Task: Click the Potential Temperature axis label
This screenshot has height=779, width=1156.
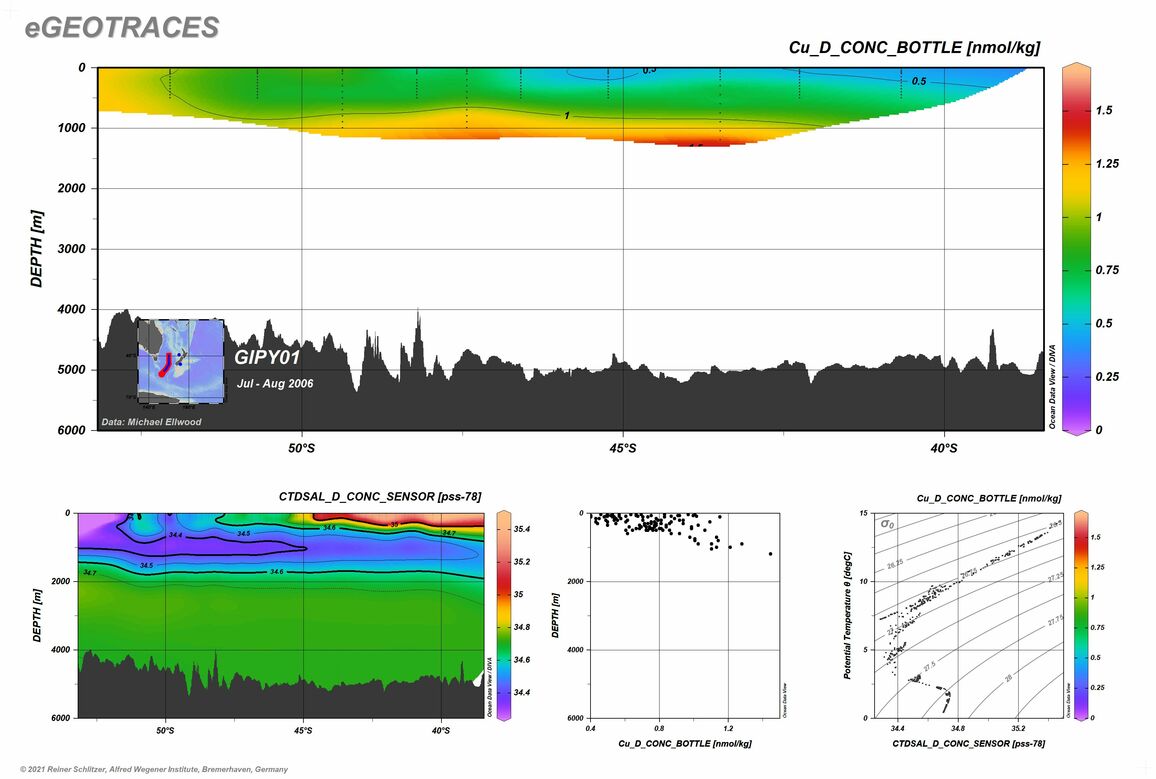Action: point(846,615)
